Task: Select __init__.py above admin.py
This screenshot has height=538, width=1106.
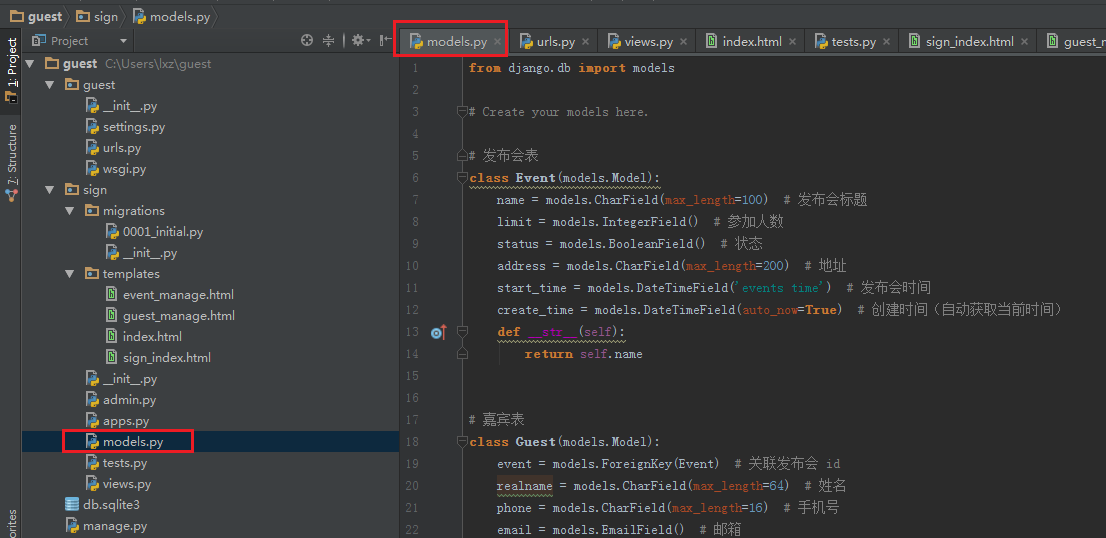Action: (x=130, y=379)
